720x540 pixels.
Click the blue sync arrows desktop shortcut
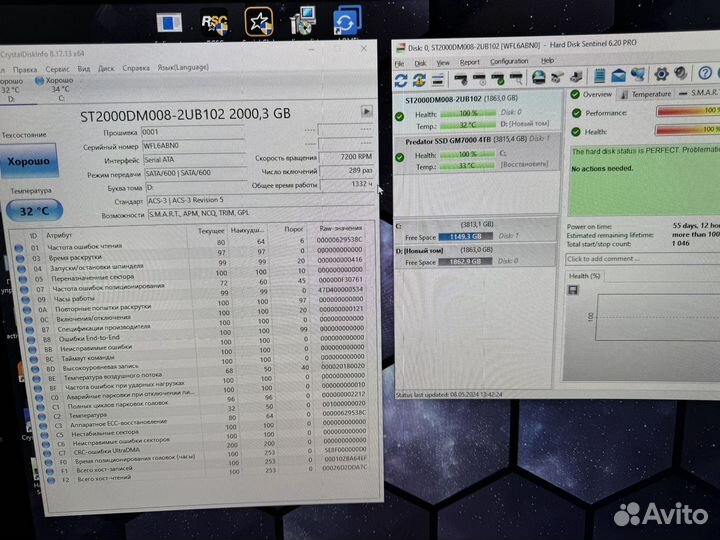pyautogui.click(x=346, y=21)
